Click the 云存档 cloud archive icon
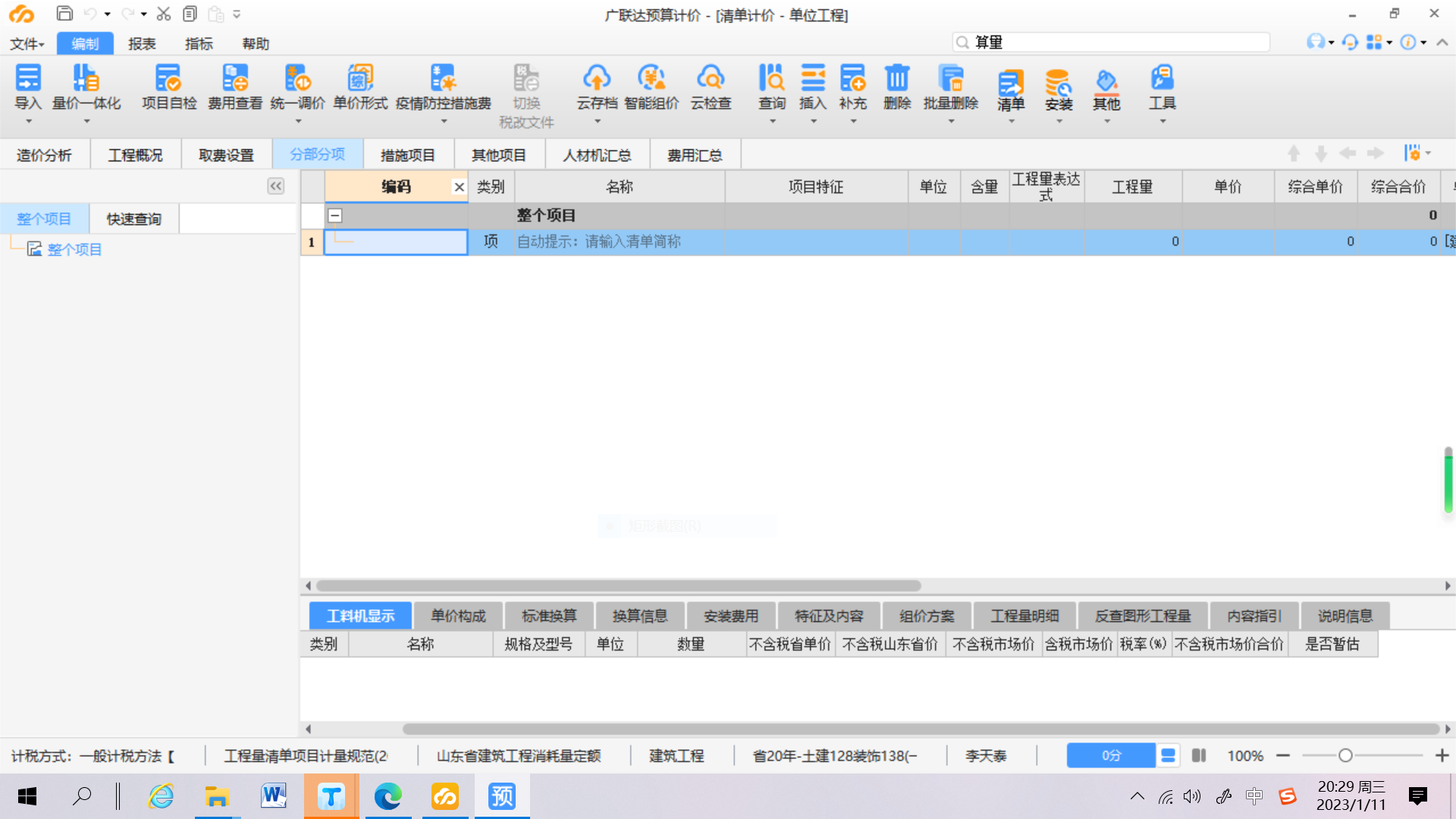 597,78
